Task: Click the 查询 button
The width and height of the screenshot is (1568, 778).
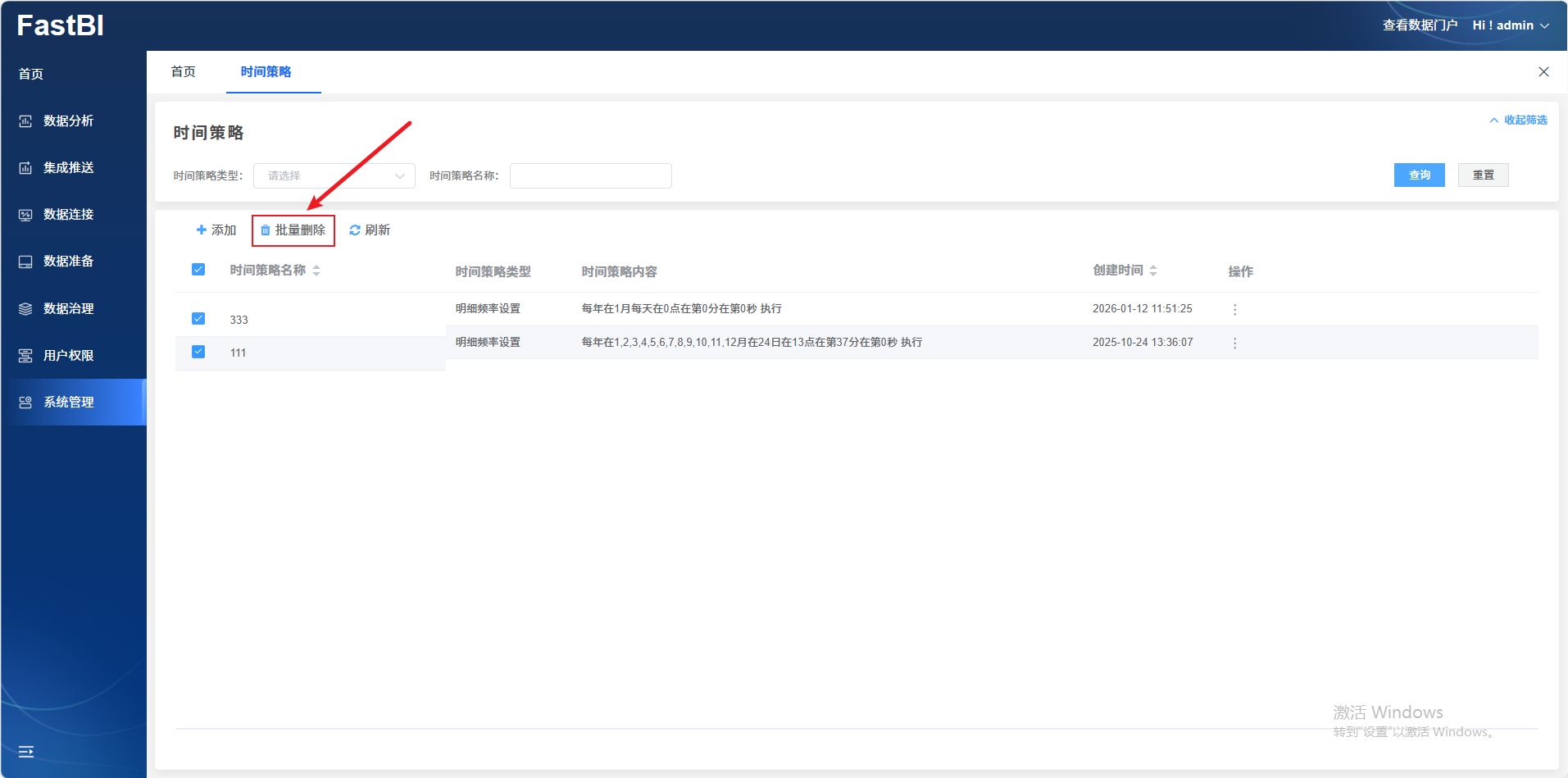Action: tap(1419, 175)
